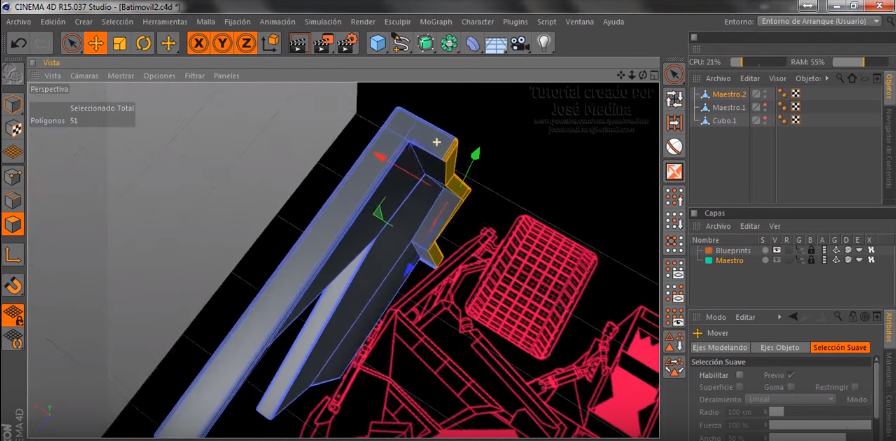
Task: Select the Rotate tool icon
Action: (x=144, y=43)
